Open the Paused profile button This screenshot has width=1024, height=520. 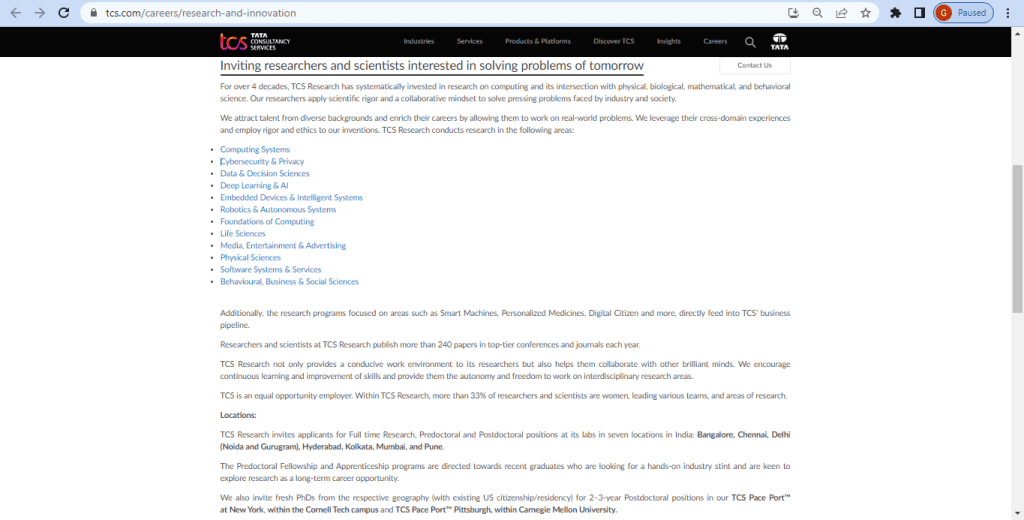tap(963, 12)
